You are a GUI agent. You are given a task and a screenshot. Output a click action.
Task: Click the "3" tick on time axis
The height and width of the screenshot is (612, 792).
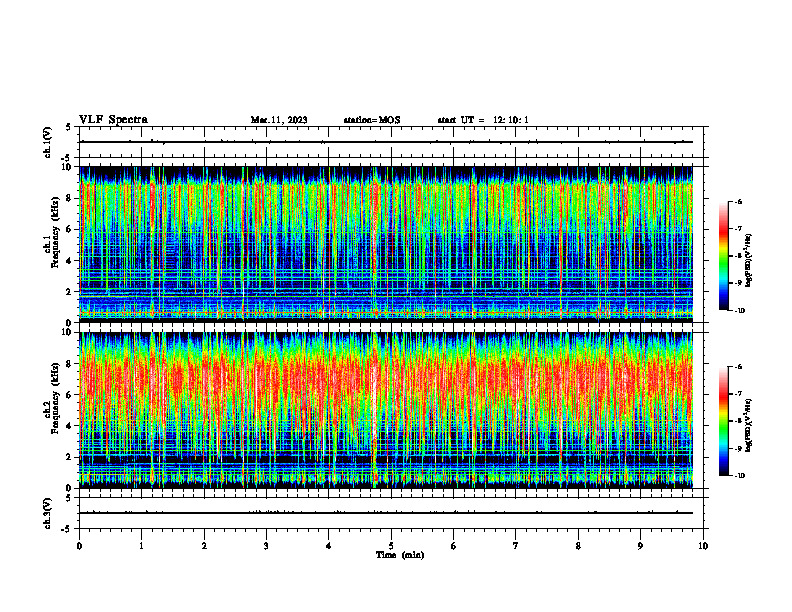click(x=266, y=546)
